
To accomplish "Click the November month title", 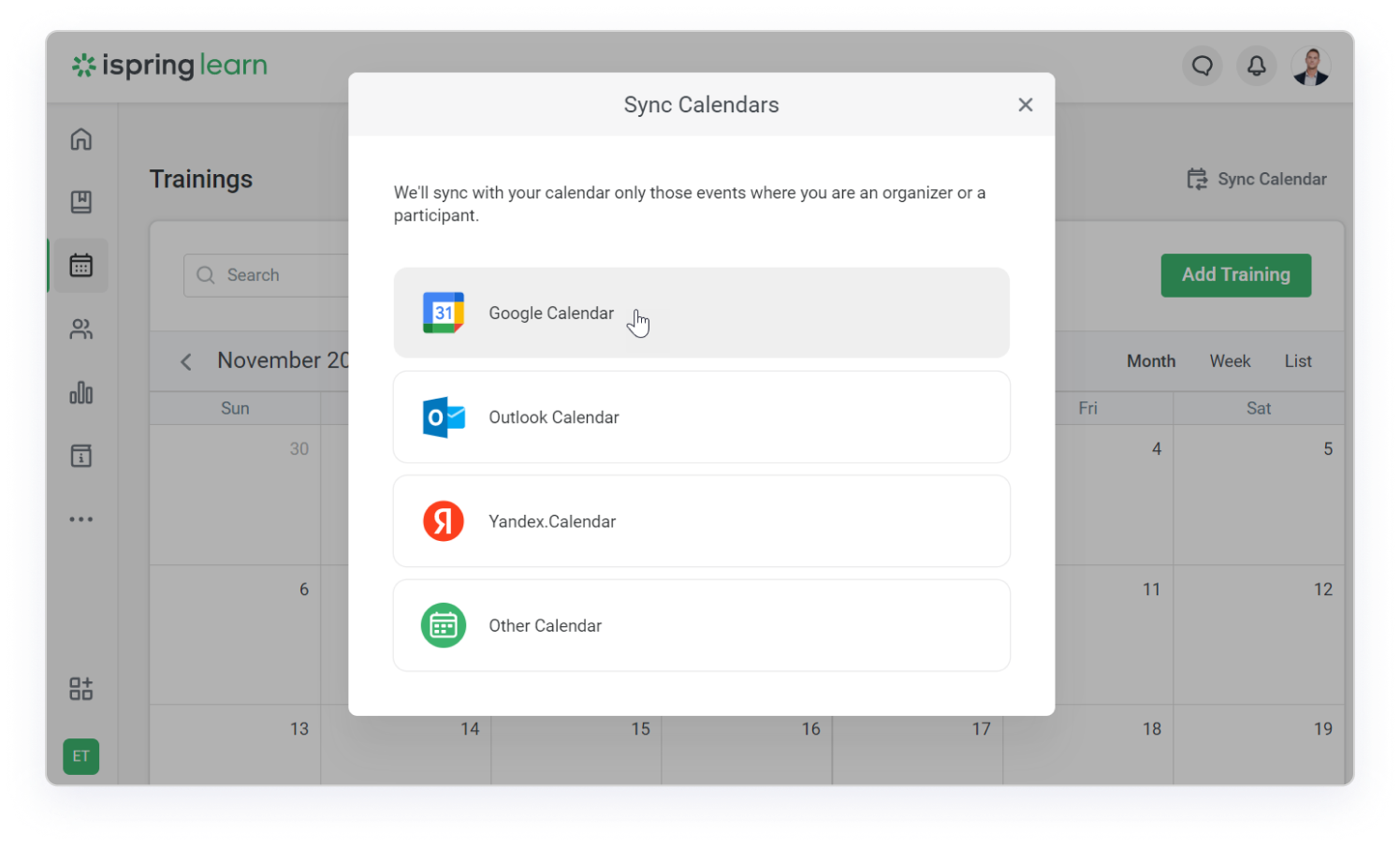I will (283, 360).
